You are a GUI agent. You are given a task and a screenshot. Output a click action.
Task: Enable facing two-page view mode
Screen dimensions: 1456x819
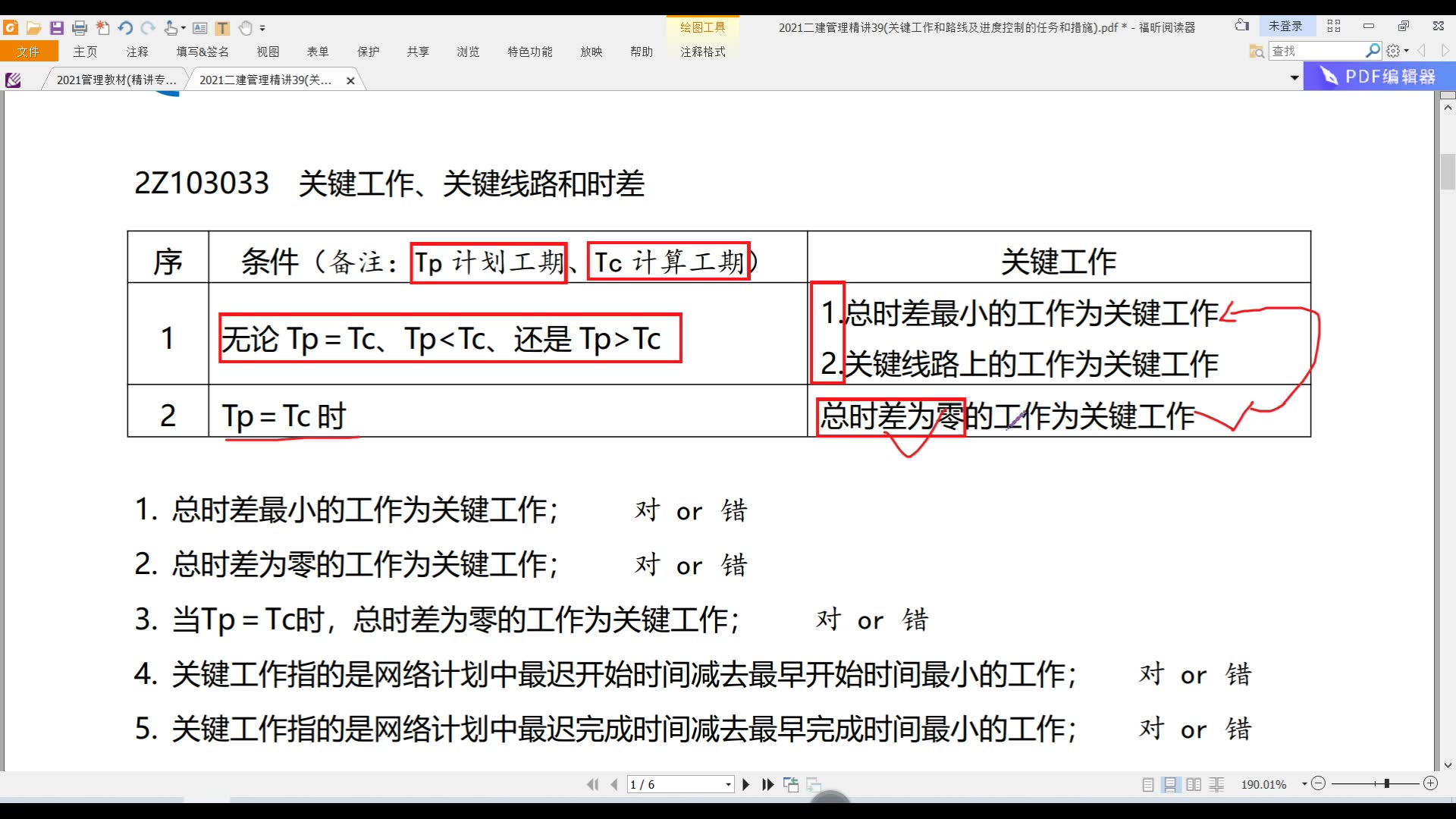1194,784
